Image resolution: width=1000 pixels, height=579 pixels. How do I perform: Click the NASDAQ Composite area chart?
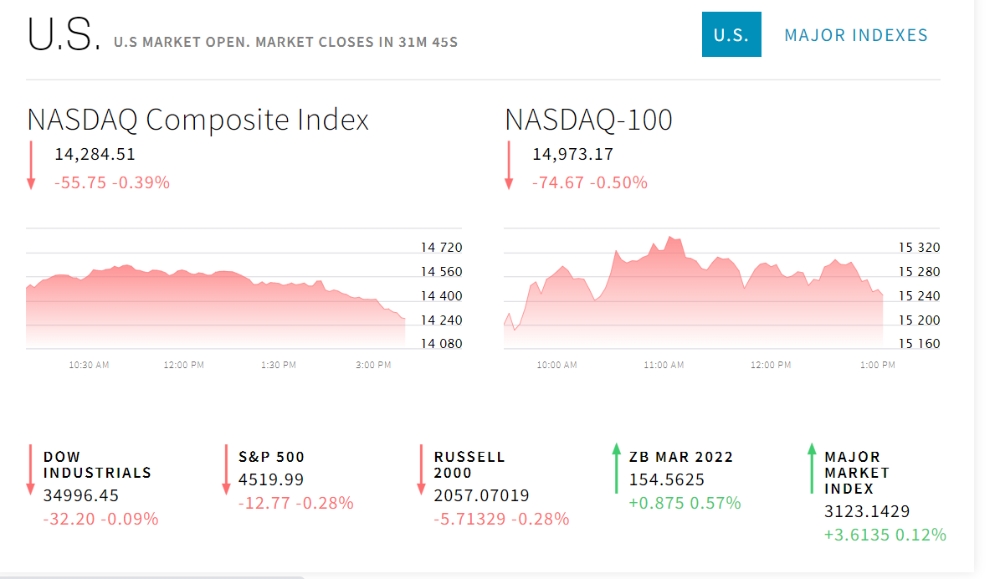(x=216, y=305)
